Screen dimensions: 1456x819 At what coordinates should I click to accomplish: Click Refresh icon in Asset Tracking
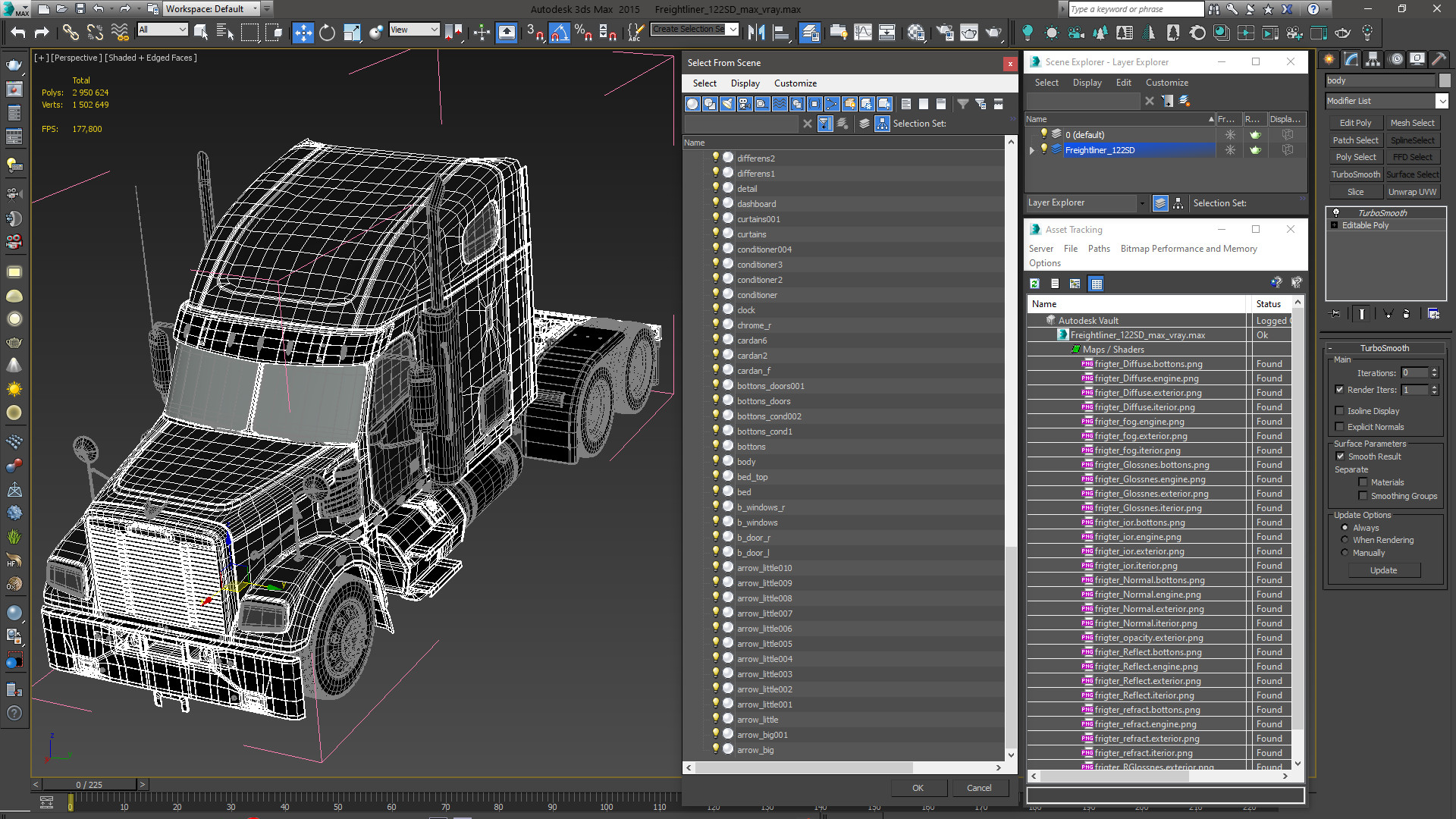pos(1034,284)
